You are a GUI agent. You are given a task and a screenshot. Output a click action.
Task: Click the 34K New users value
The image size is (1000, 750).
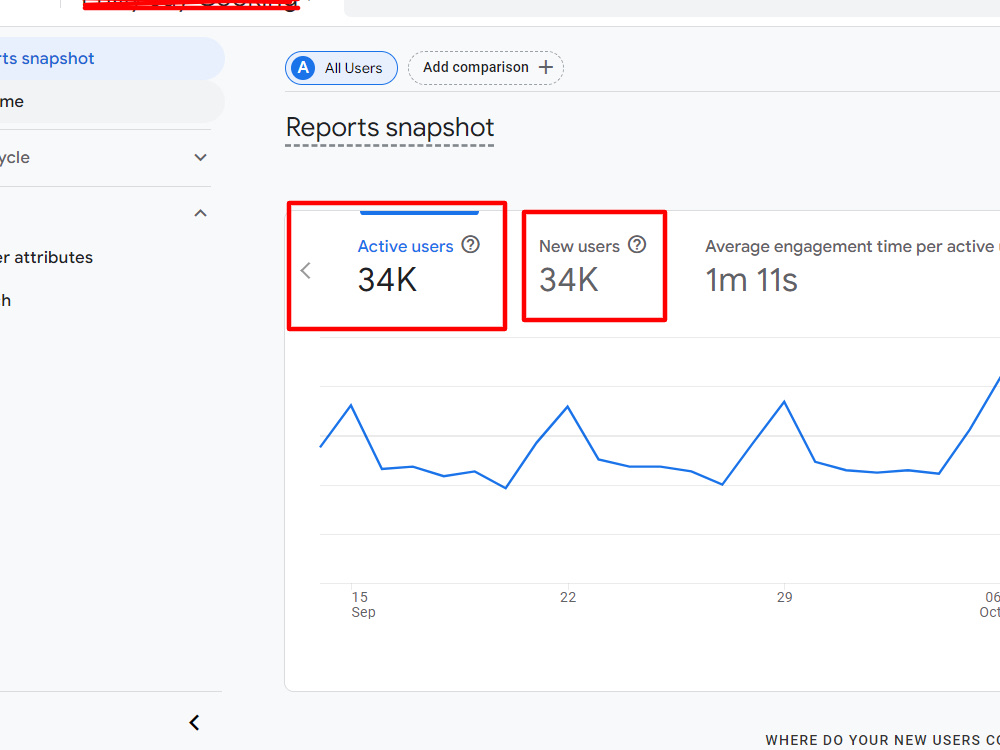click(x=569, y=280)
